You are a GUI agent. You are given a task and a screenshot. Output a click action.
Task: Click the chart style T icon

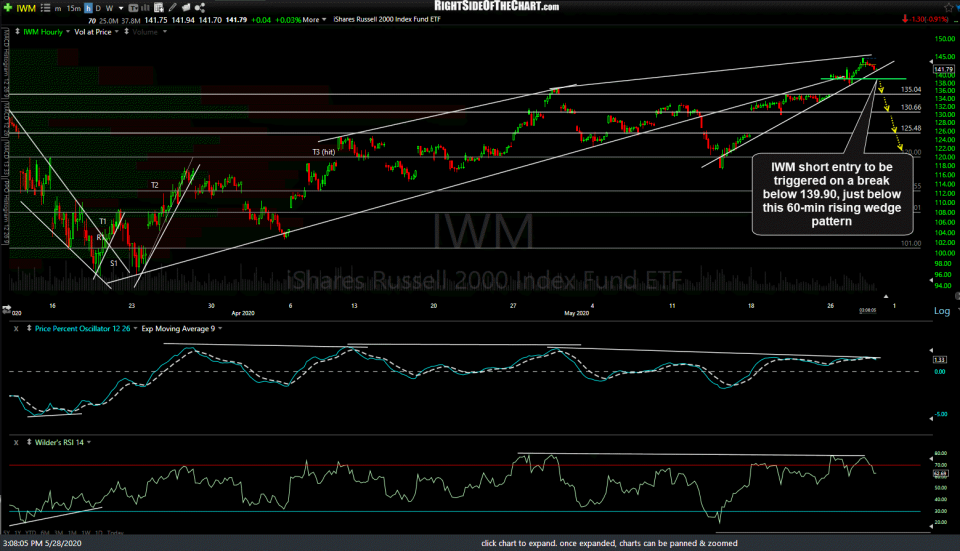[133, 8]
